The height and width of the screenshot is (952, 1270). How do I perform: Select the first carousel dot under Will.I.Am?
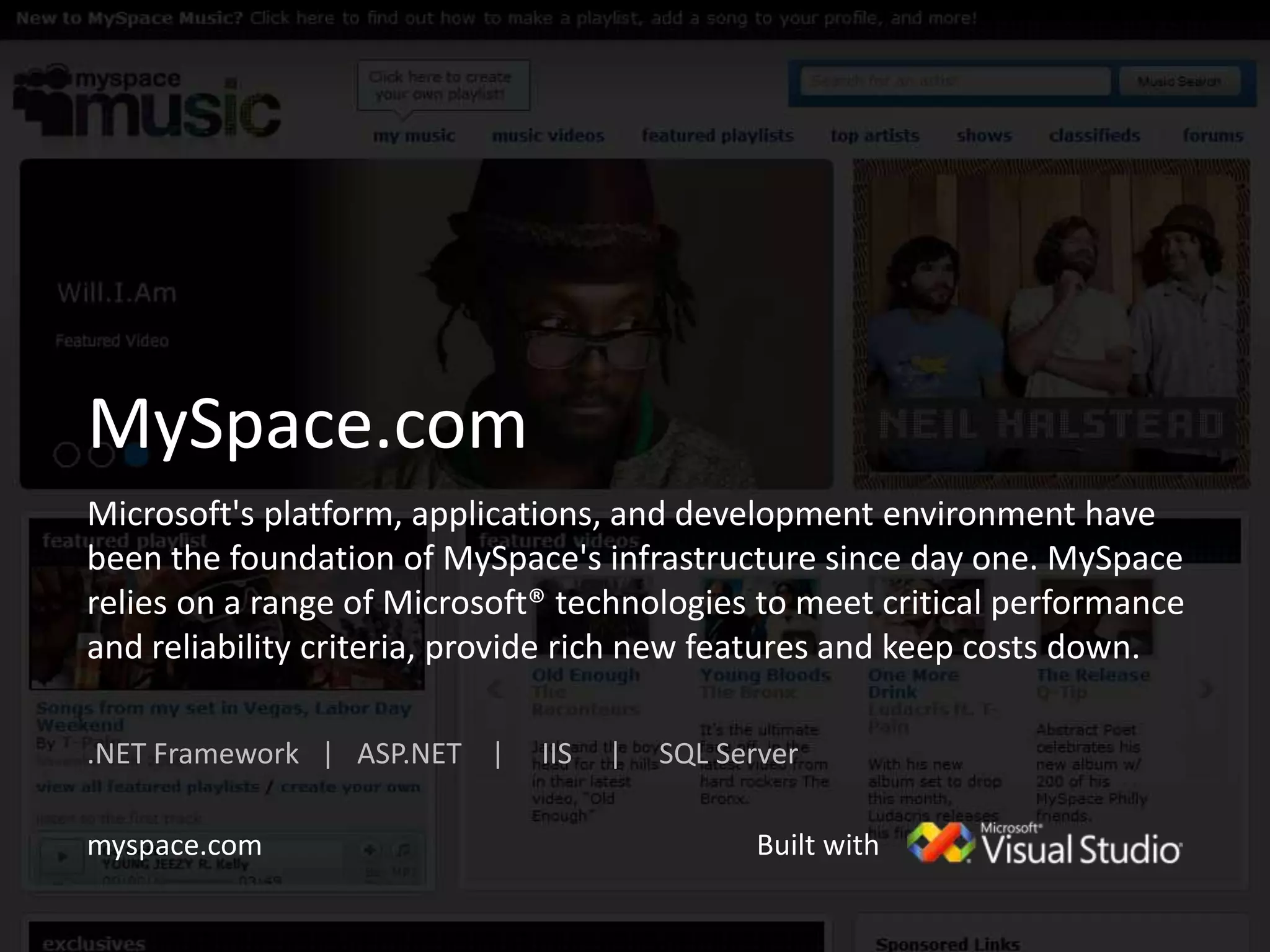[66, 454]
